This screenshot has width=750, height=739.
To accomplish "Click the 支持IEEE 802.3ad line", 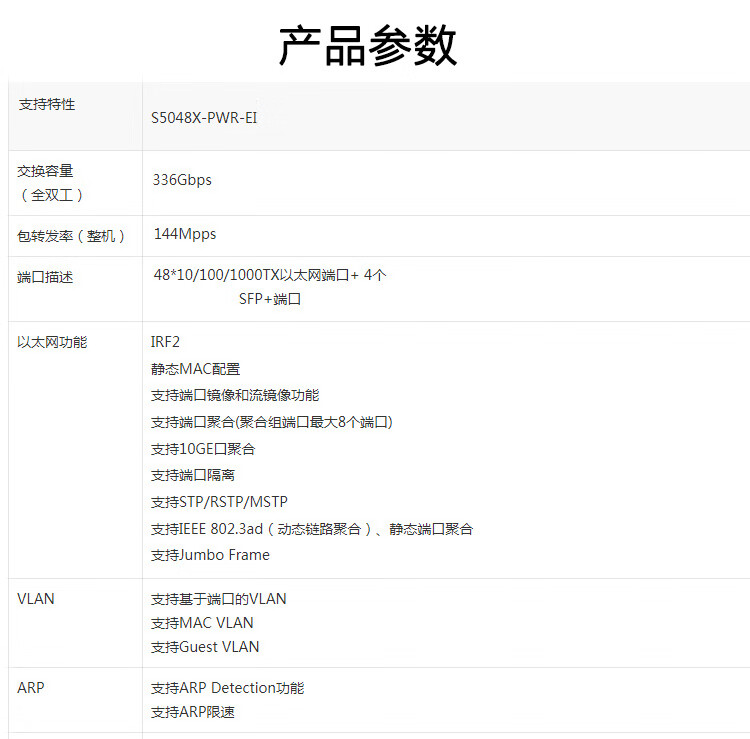I will pos(312,529).
